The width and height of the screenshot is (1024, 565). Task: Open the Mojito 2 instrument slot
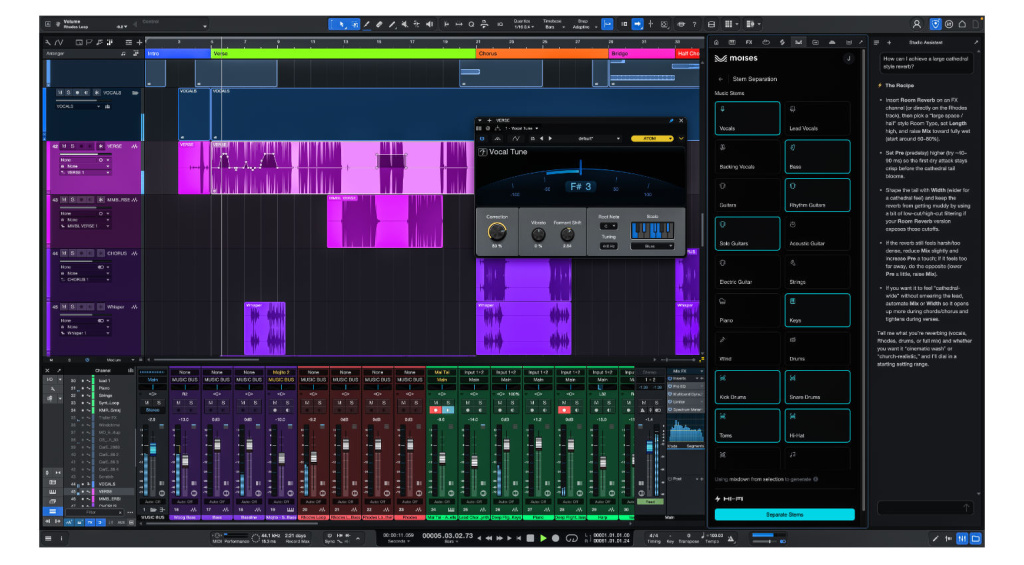click(281, 372)
